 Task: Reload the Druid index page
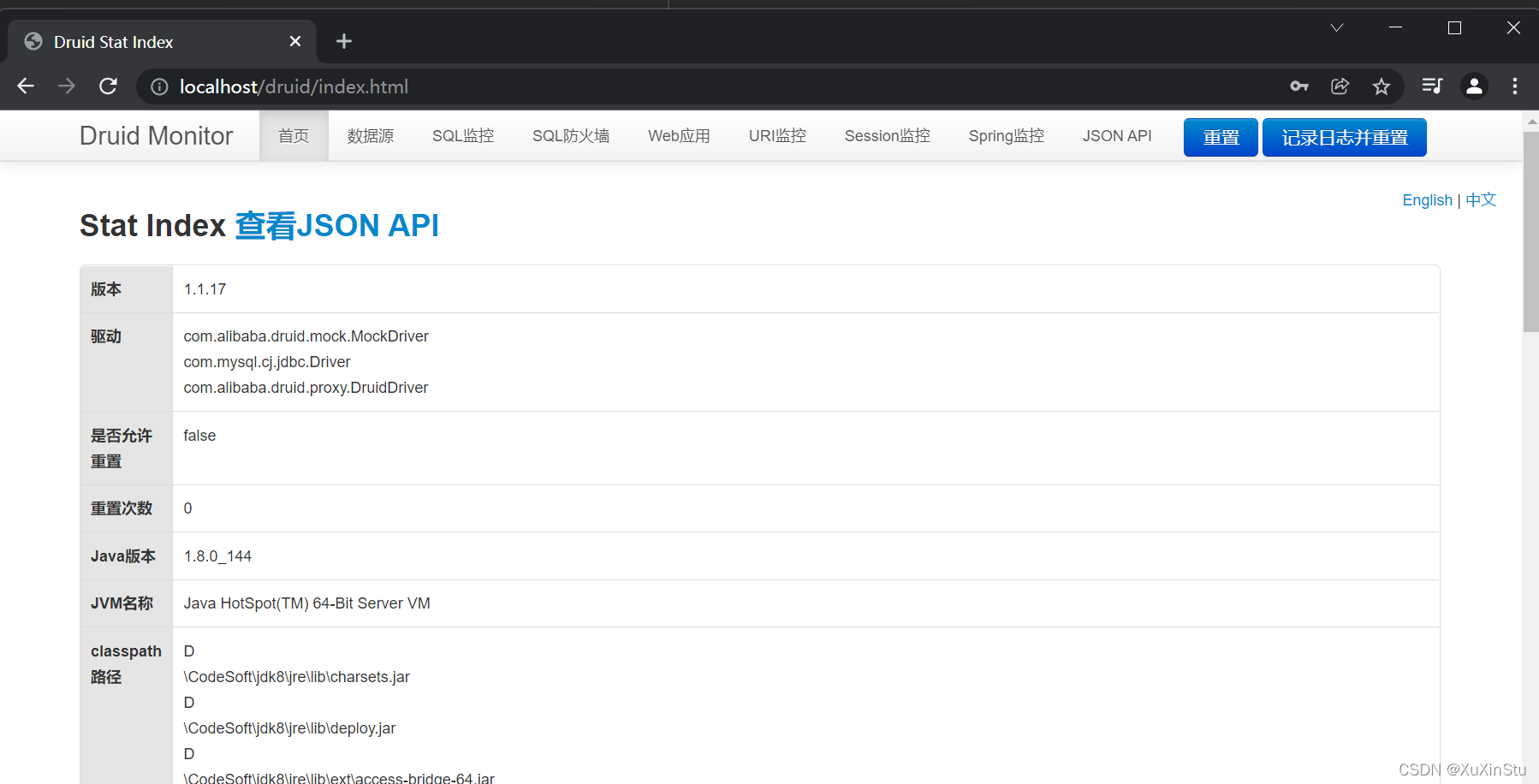click(108, 86)
